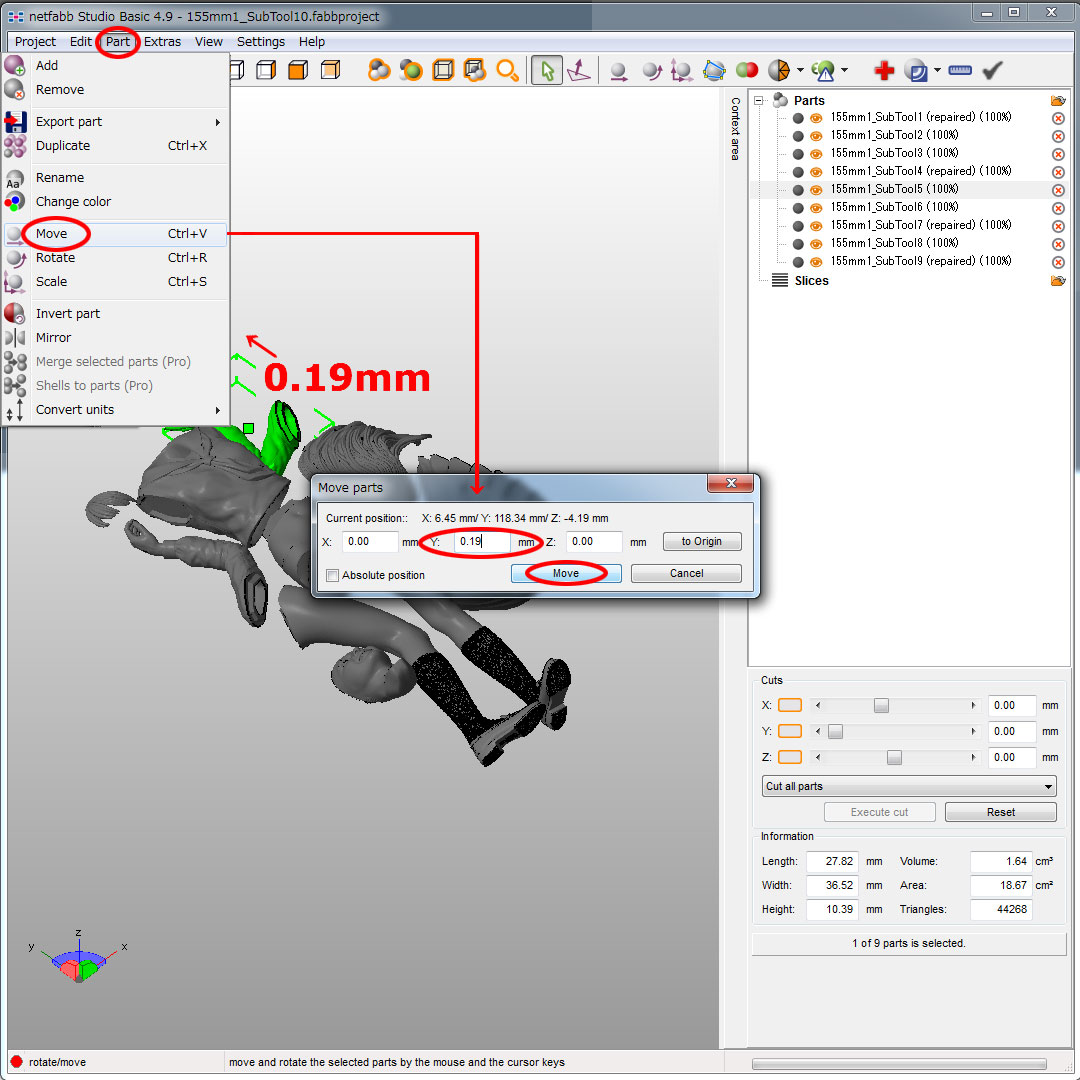Collapse the Parts tree node
This screenshot has height=1080, width=1080.
click(x=758, y=101)
